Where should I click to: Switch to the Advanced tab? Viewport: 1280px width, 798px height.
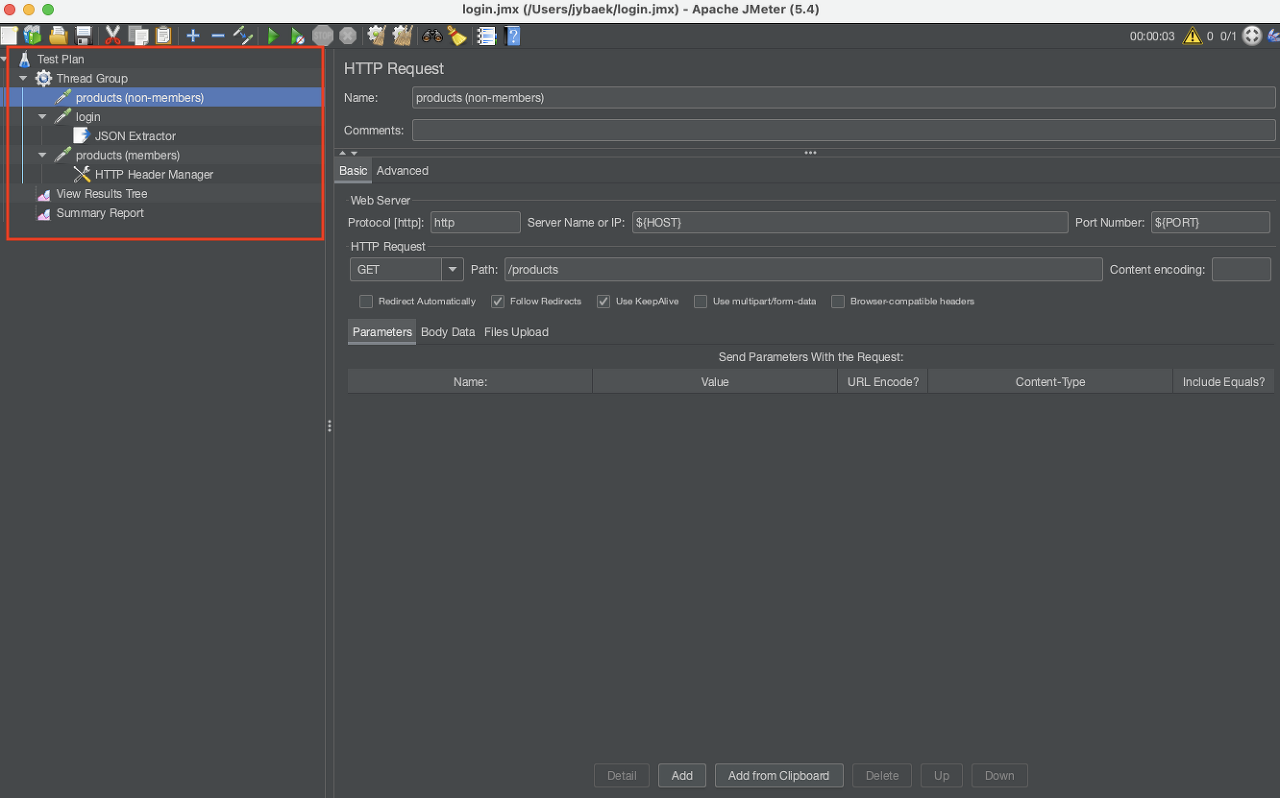click(402, 171)
